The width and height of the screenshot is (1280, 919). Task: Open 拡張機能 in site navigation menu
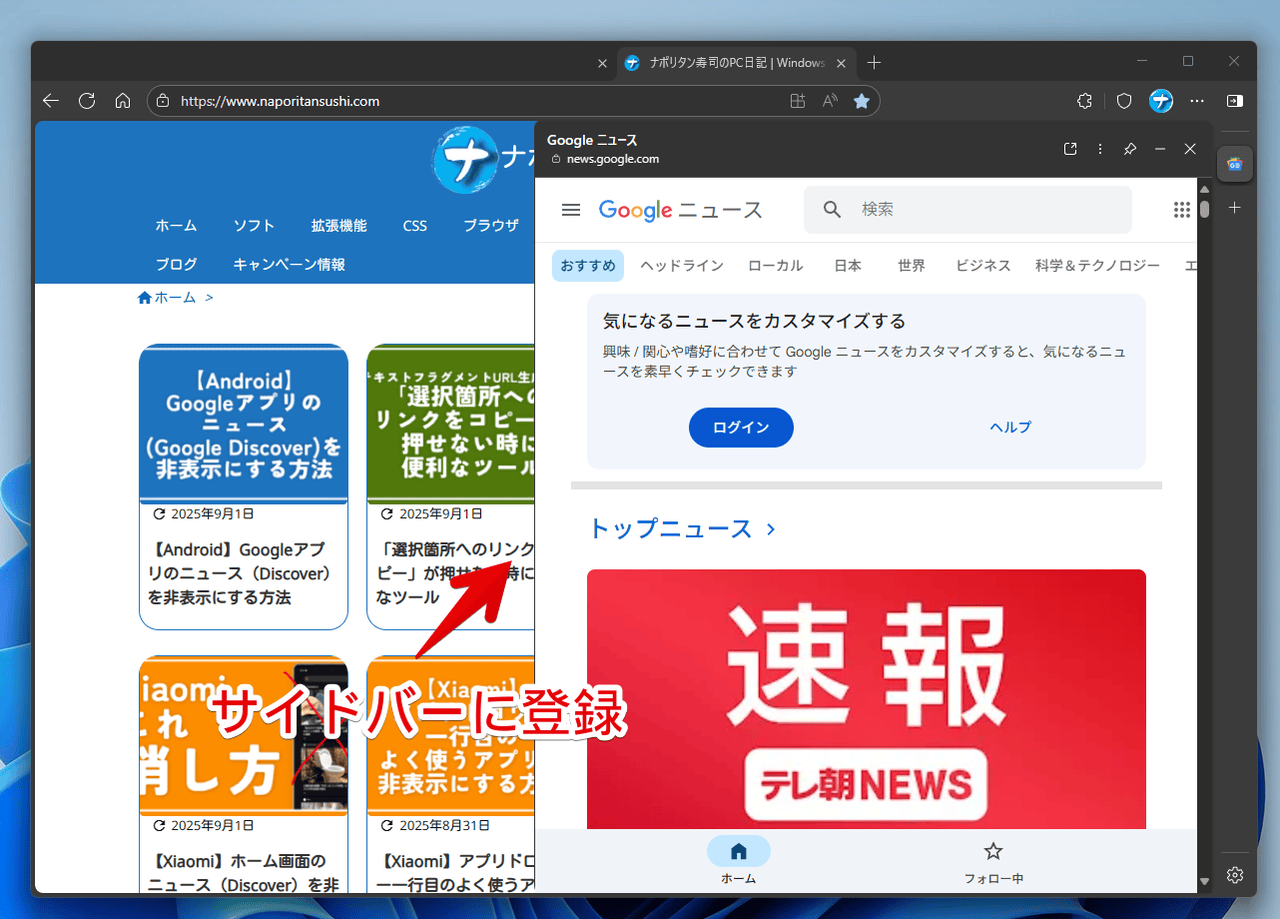[339, 226]
